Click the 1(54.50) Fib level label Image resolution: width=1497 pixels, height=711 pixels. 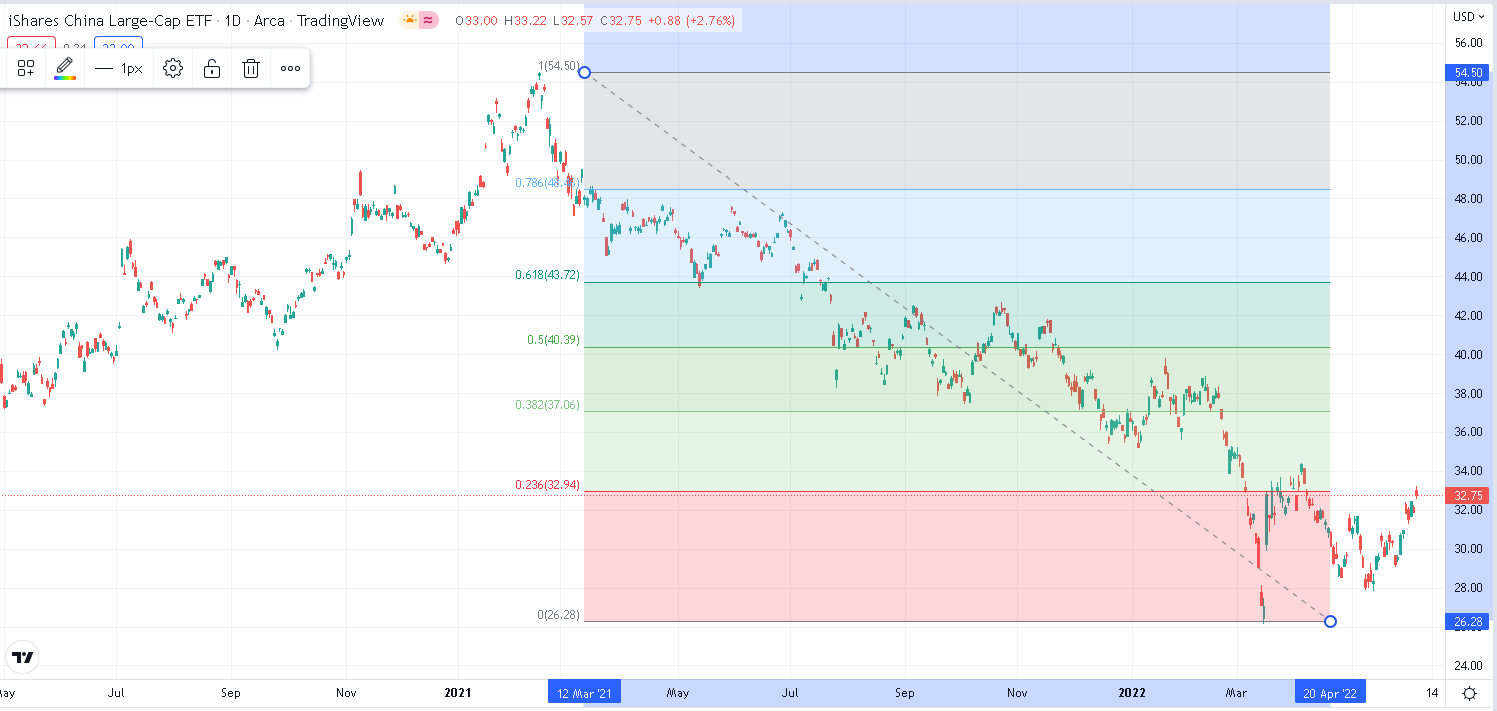[x=559, y=66]
